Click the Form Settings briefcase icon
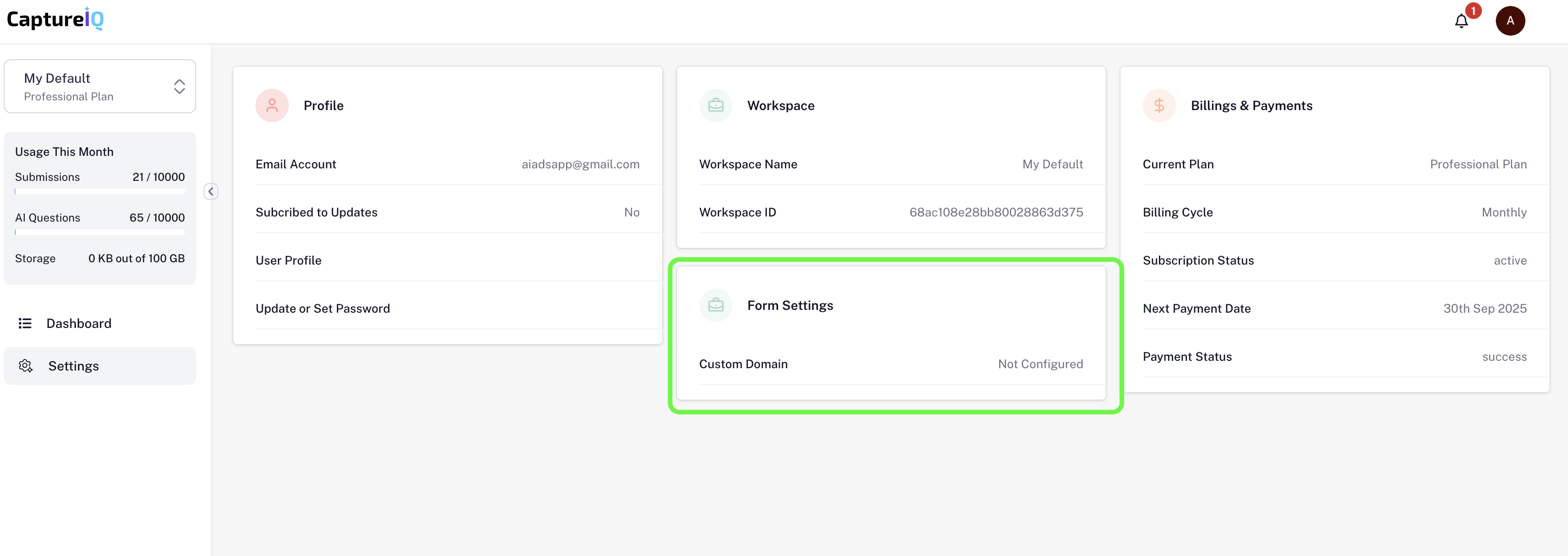Screen dimensions: 1568x556 (716, 305)
